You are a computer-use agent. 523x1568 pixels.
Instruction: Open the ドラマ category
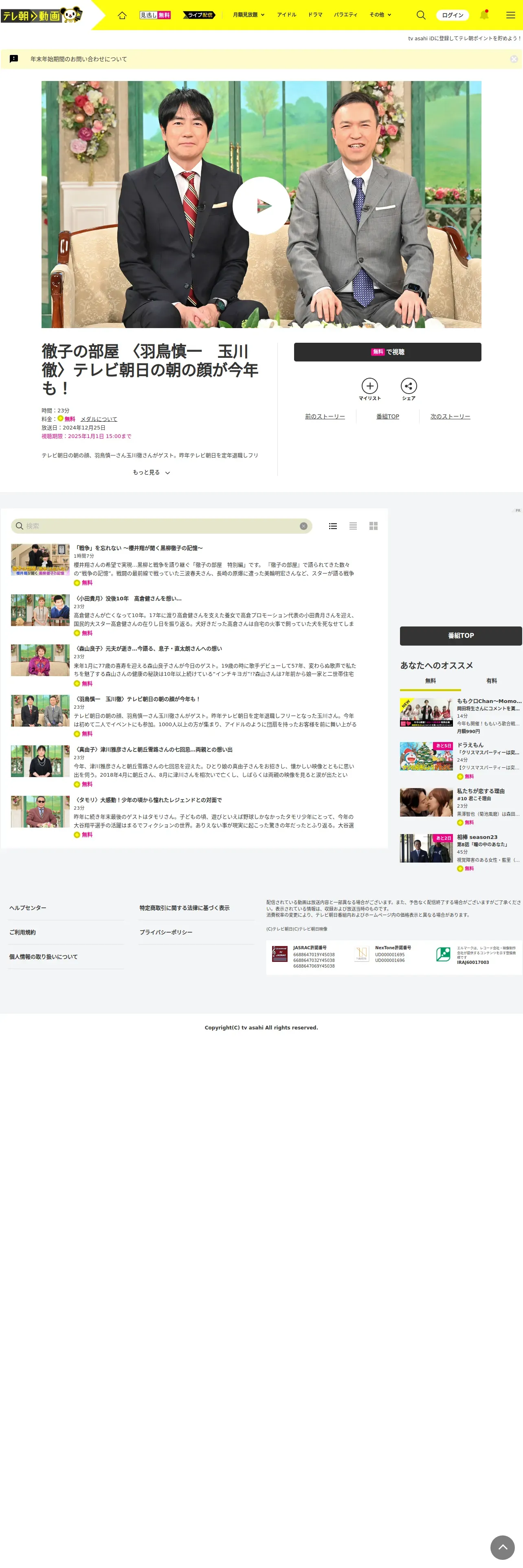[x=315, y=15]
